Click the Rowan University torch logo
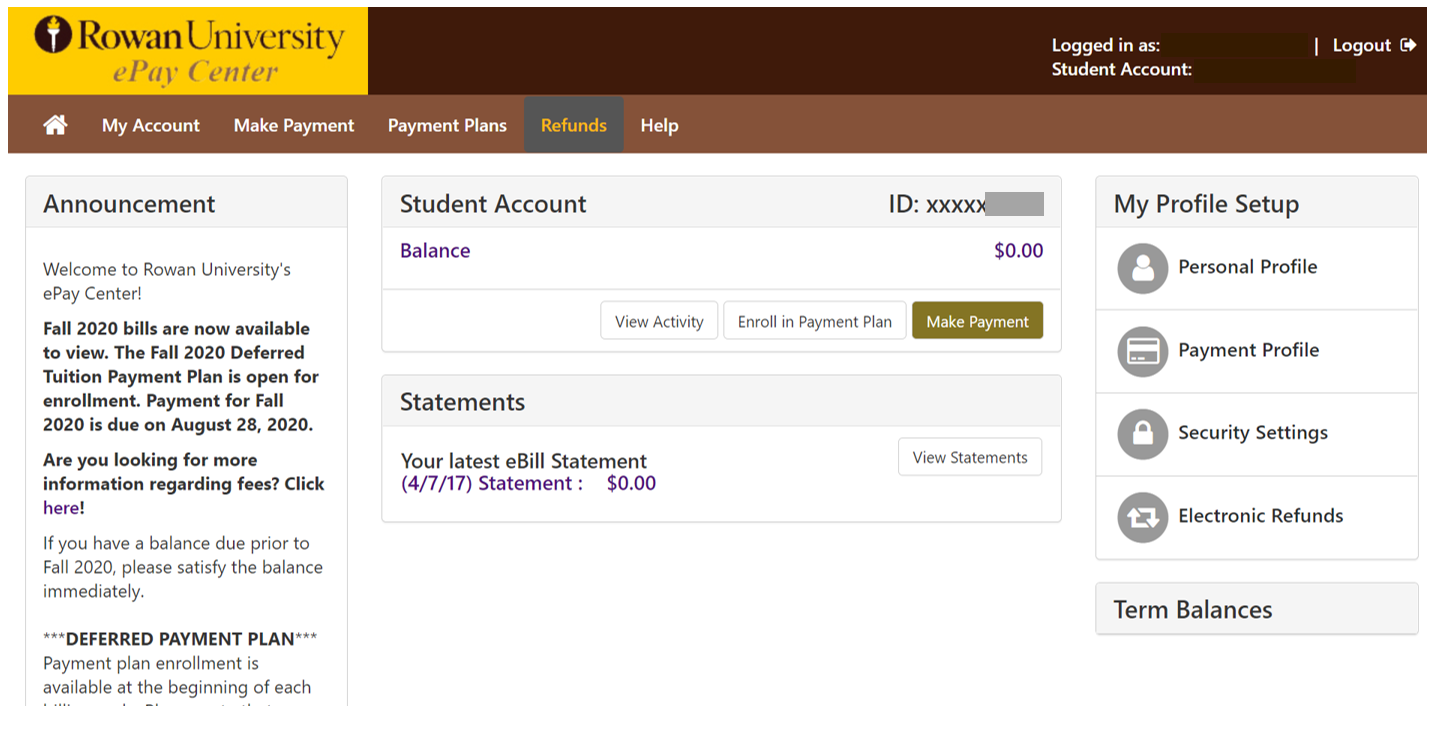Viewport: 1433px width, 740px height. pos(54,34)
